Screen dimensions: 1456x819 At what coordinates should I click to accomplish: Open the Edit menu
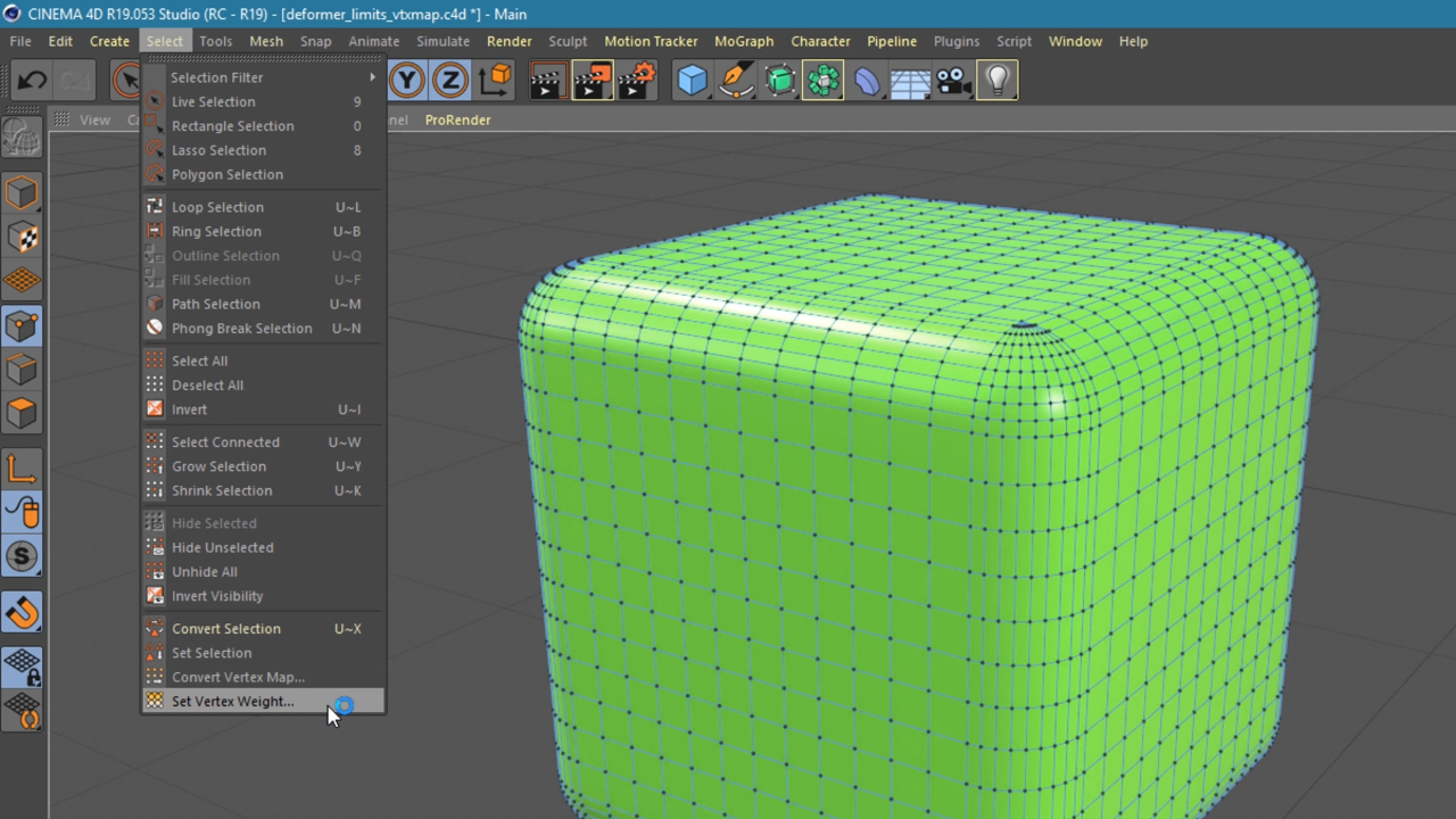pyautogui.click(x=60, y=41)
